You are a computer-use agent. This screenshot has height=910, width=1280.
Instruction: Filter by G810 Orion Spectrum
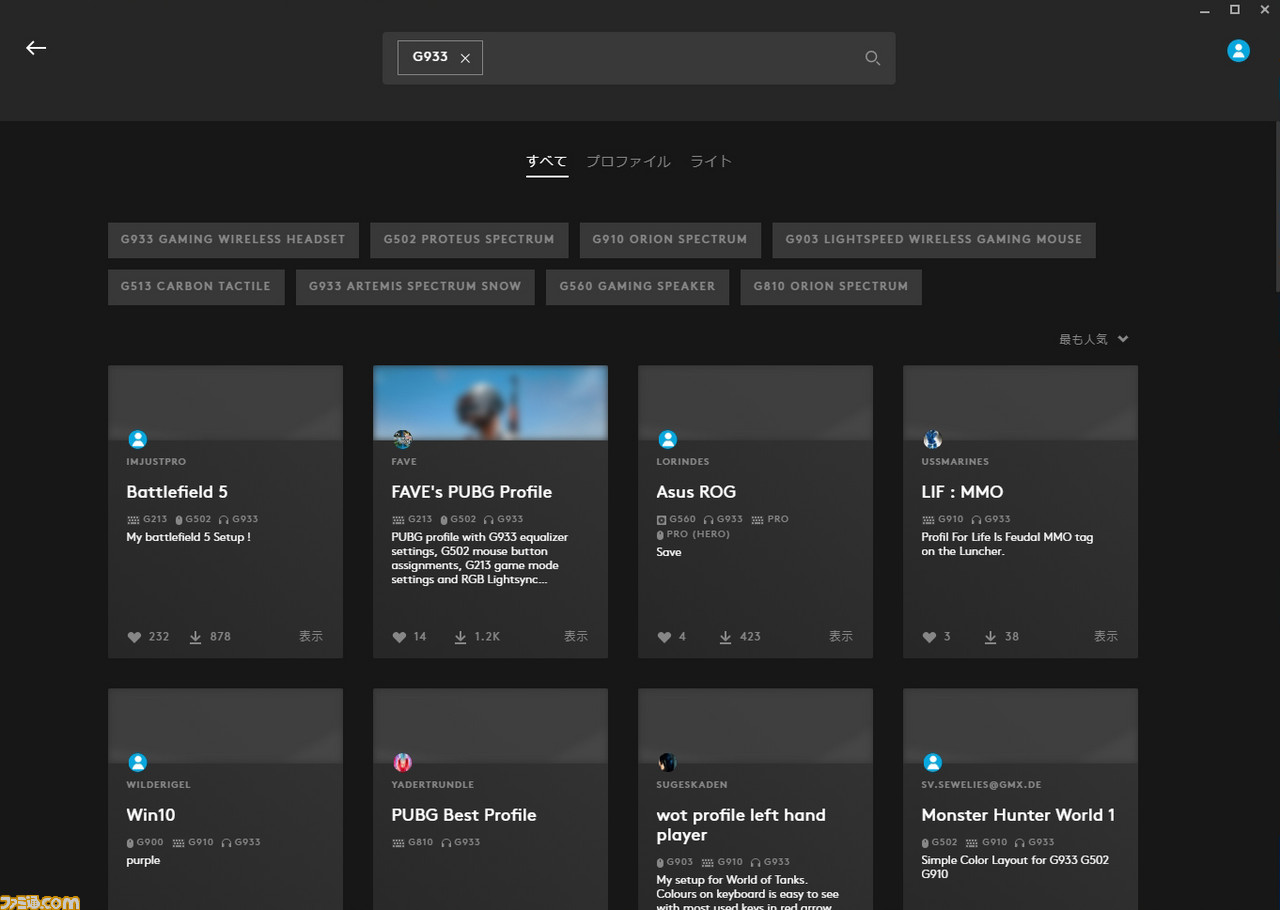(x=831, y=287)
